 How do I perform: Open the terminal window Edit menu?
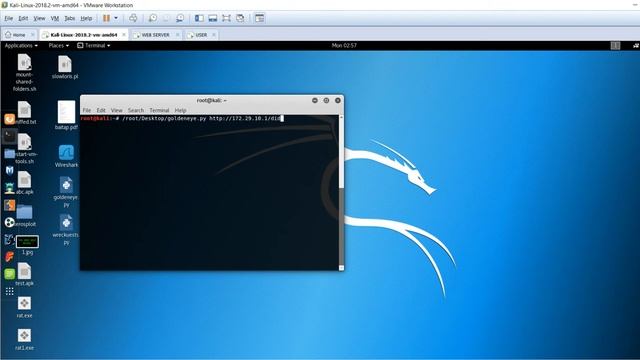pos(101,110)
